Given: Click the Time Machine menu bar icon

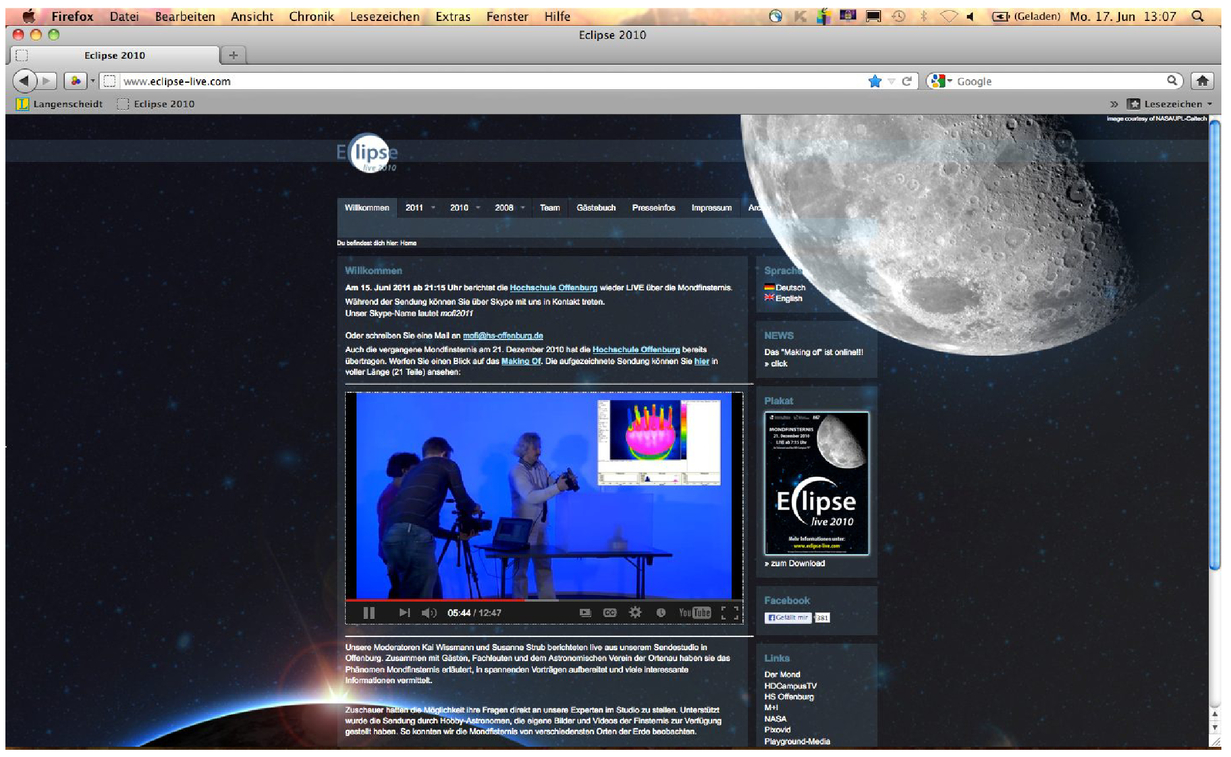Looking at the screenshot, I should coord(899,16).
